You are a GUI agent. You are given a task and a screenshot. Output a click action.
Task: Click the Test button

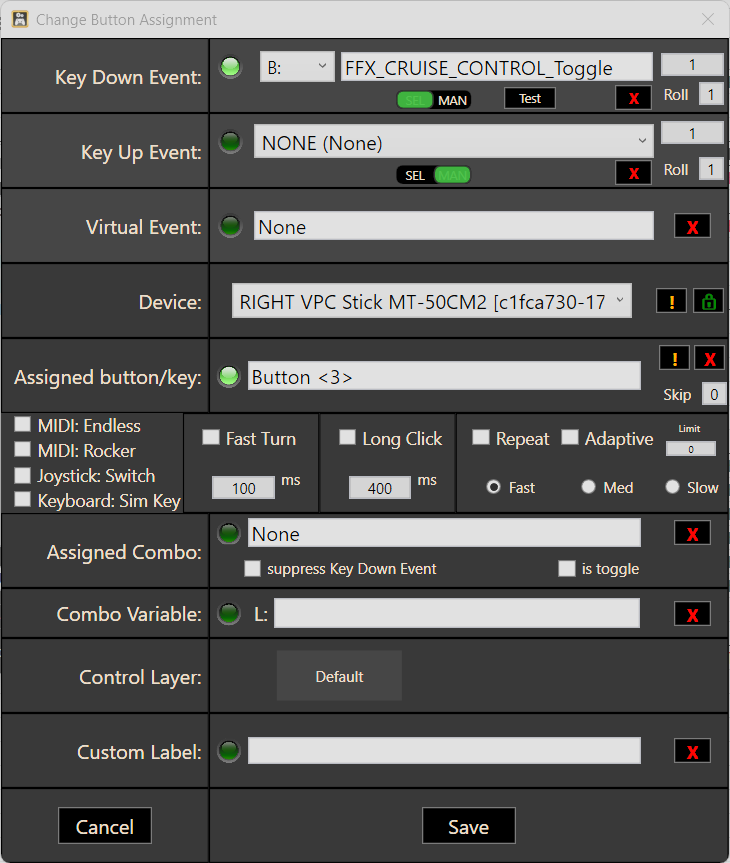coord(529,99)
